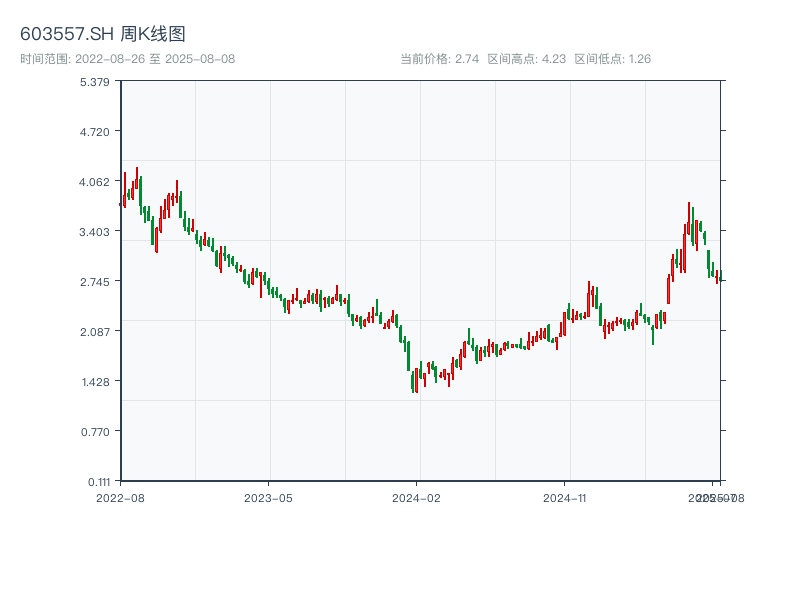This screenshot has width=800, height=600.
Task: Click the interval low 1.26 label
Action: 612,59
